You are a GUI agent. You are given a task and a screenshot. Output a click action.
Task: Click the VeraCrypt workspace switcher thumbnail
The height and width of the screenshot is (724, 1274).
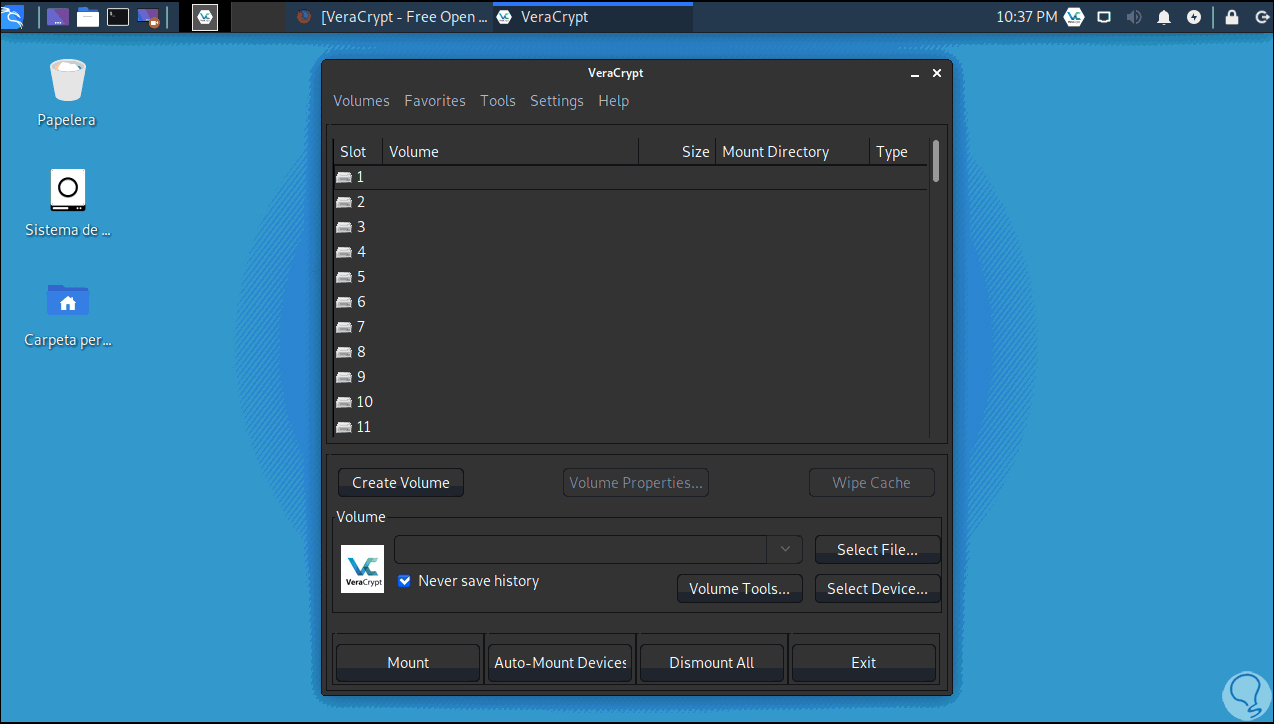(x=205, y=17)
